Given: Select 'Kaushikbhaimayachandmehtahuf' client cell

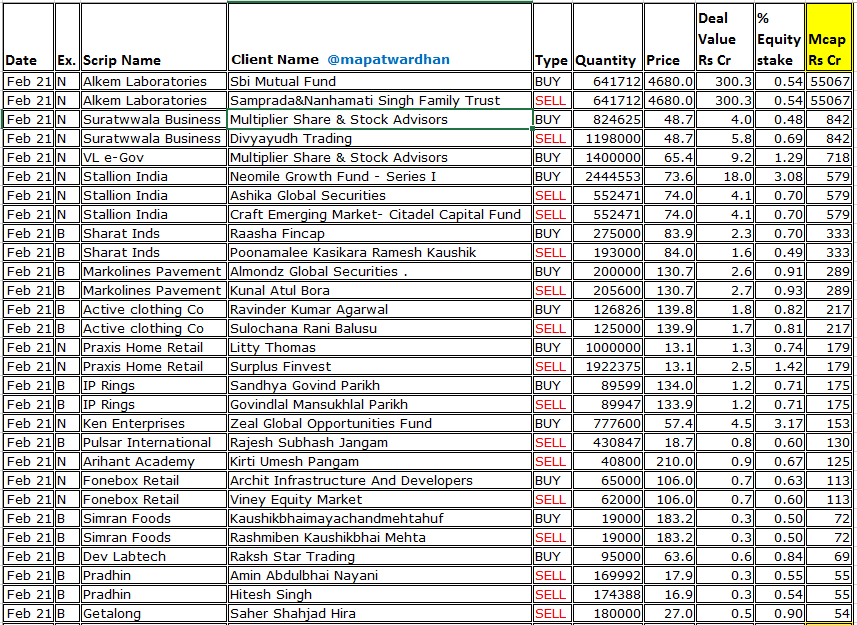Looking at the screenshot, I should (x=380, y=518).
